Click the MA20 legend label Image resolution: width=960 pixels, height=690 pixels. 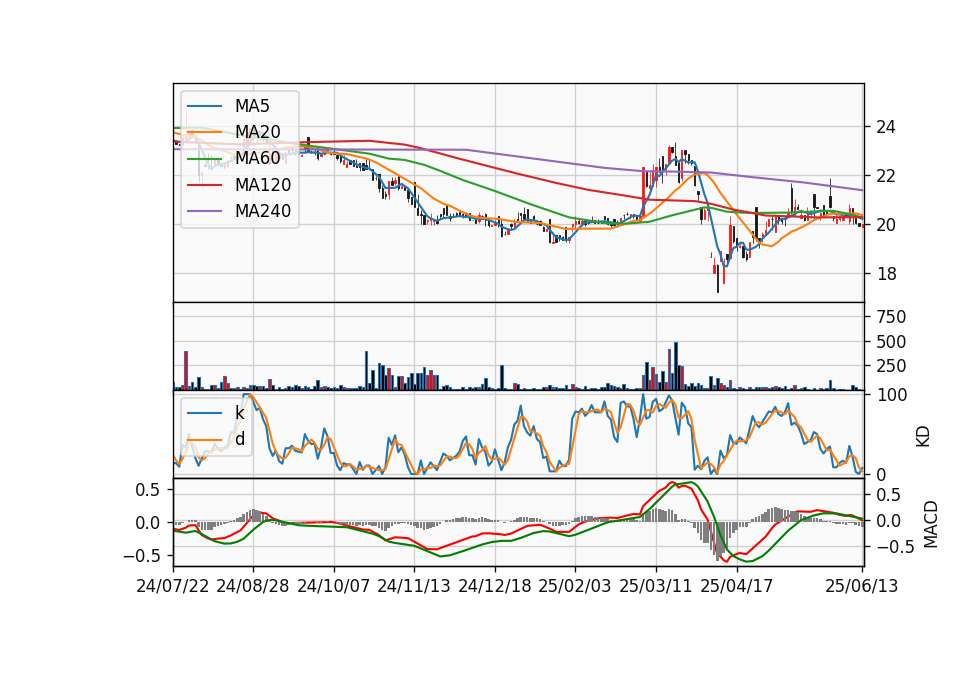coord(258,132)
